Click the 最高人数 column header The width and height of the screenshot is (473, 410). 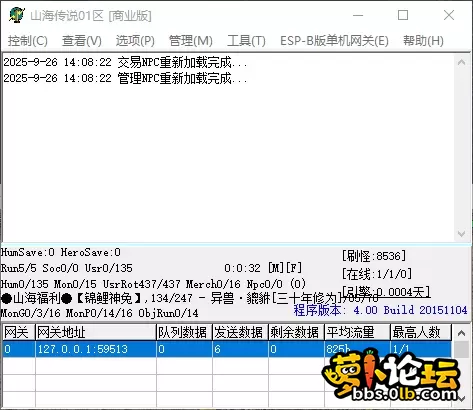pyautogui.click(x=421, y=332)
